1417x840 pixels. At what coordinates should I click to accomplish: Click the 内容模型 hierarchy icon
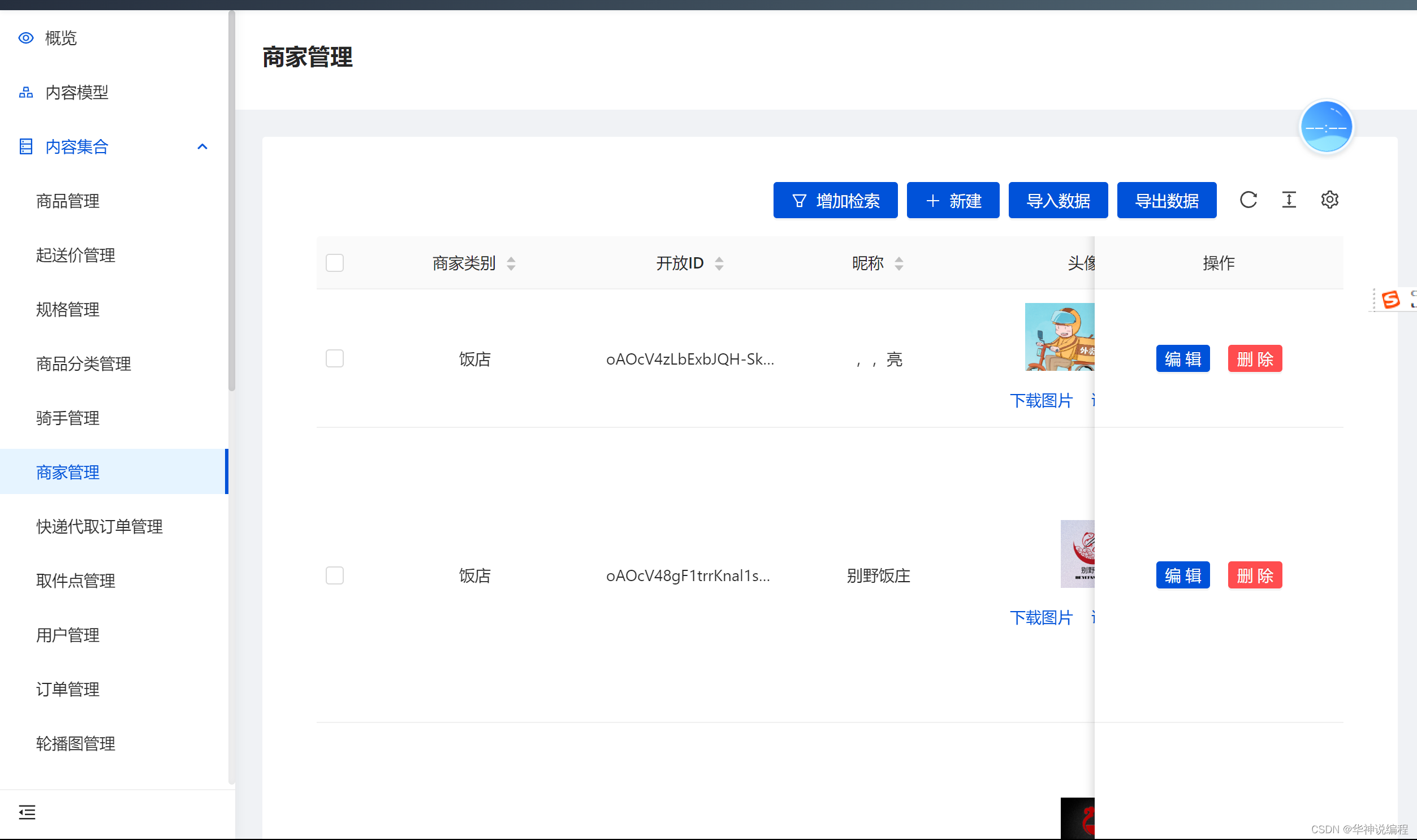click(x=26, y=92)
